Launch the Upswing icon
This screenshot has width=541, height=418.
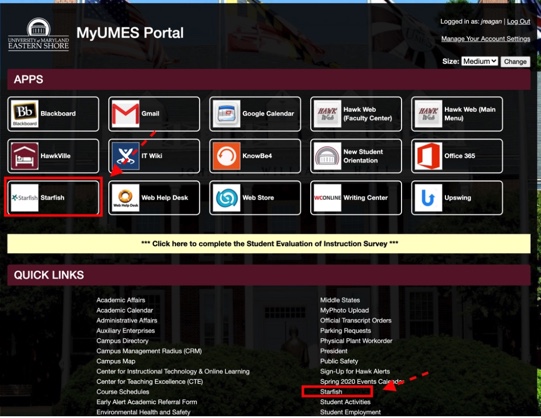(428, 198)
